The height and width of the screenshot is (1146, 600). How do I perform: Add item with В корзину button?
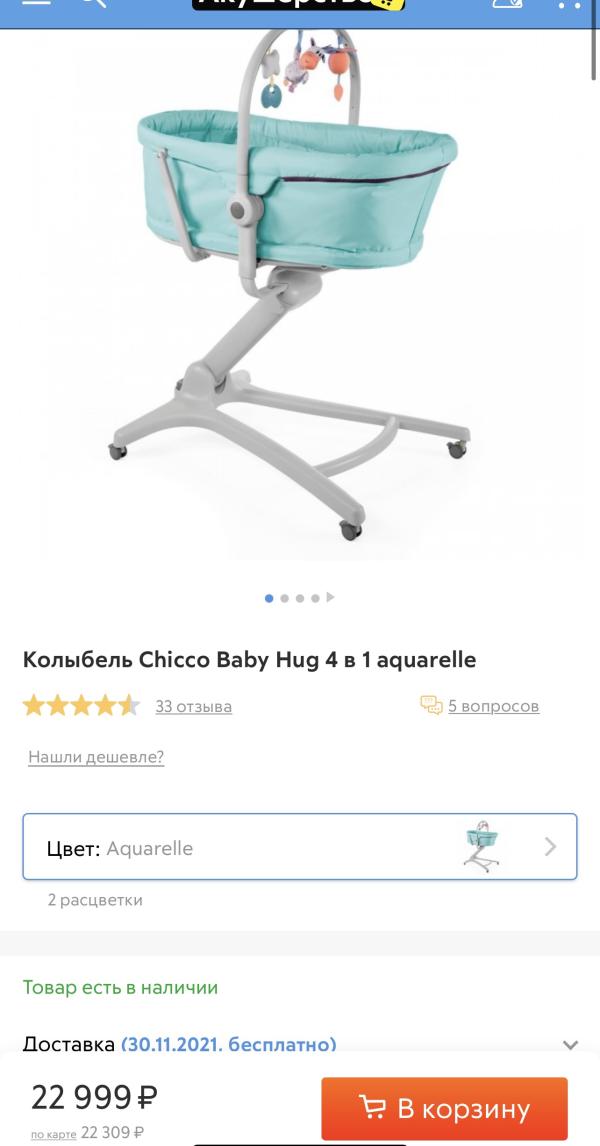tap(444, 1109)
